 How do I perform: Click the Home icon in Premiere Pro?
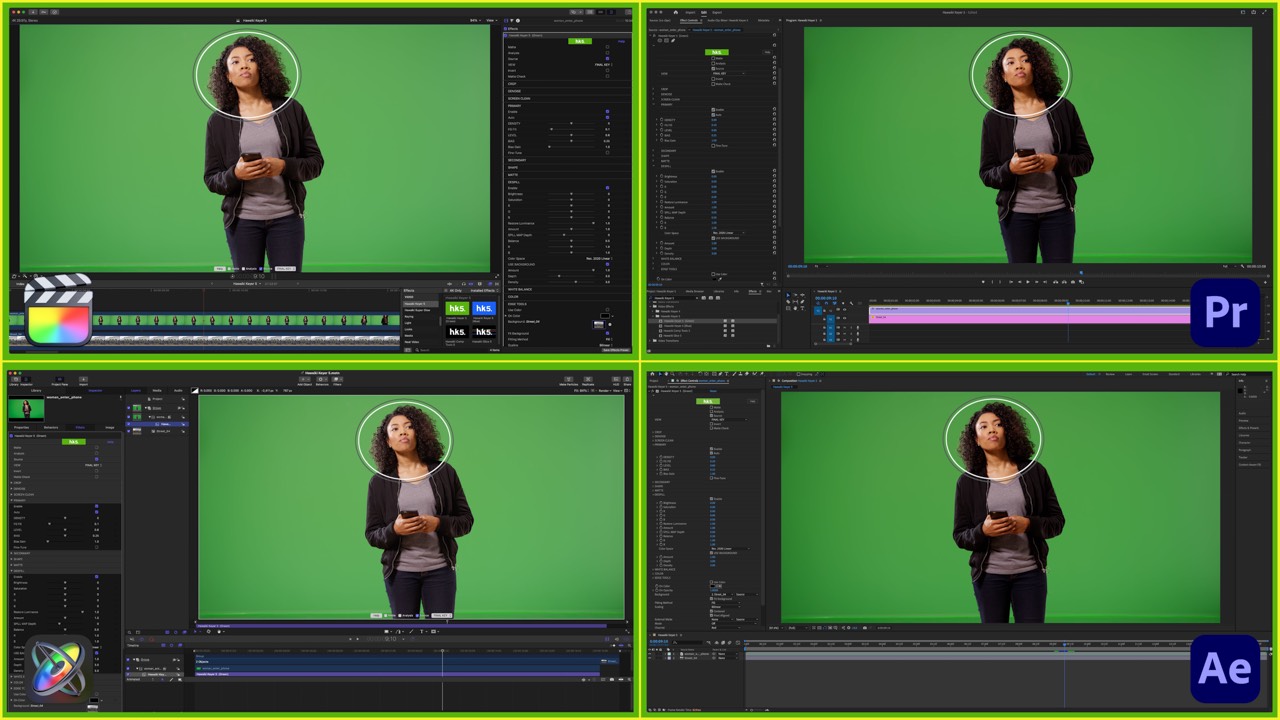(x=676, y=12)
